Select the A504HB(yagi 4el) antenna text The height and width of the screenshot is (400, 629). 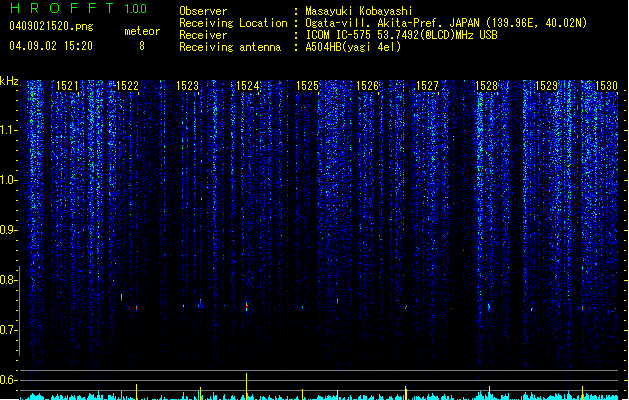tap(353, 47)
